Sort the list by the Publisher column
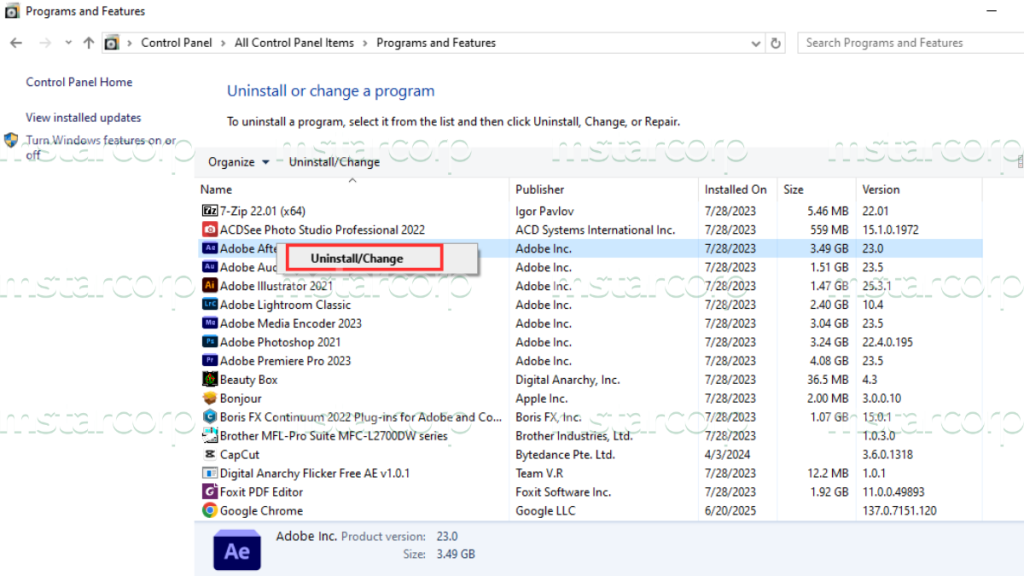The height and width of the screenshot is (576, 1024). 540,189
